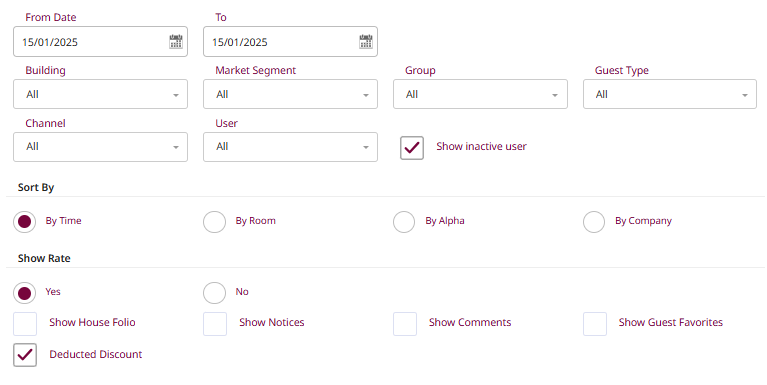Select Yes for Show Rate
This screenshot has width=767, height=385.
24,293
